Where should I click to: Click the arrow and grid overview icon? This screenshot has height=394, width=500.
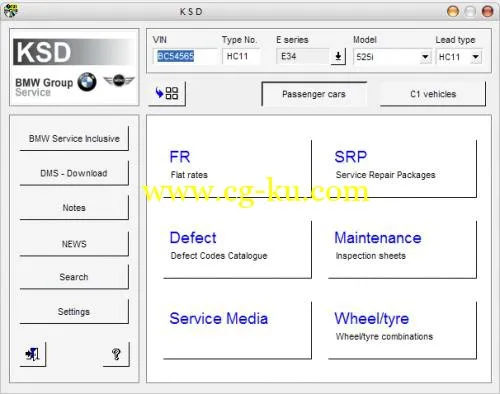[167, 93]
